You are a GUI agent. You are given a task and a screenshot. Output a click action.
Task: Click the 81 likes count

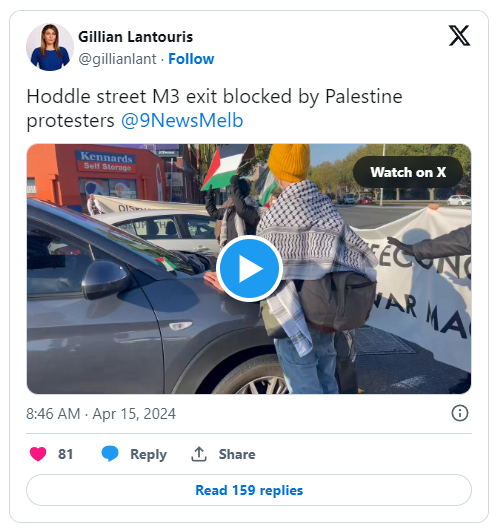click(x=65, y=454)
